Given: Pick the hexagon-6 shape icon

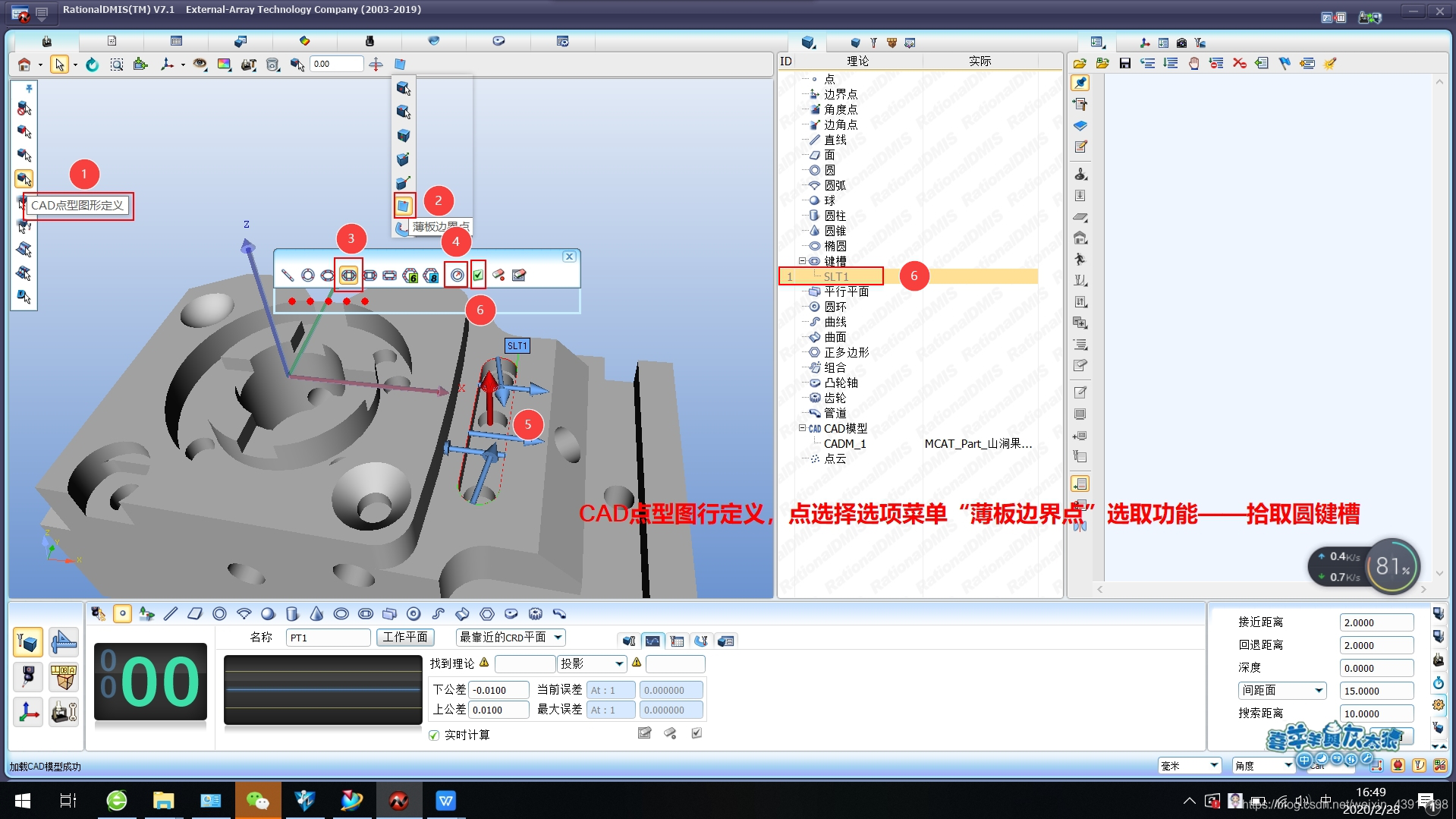Looking at the screenshot, I should (x=411, y=275).
